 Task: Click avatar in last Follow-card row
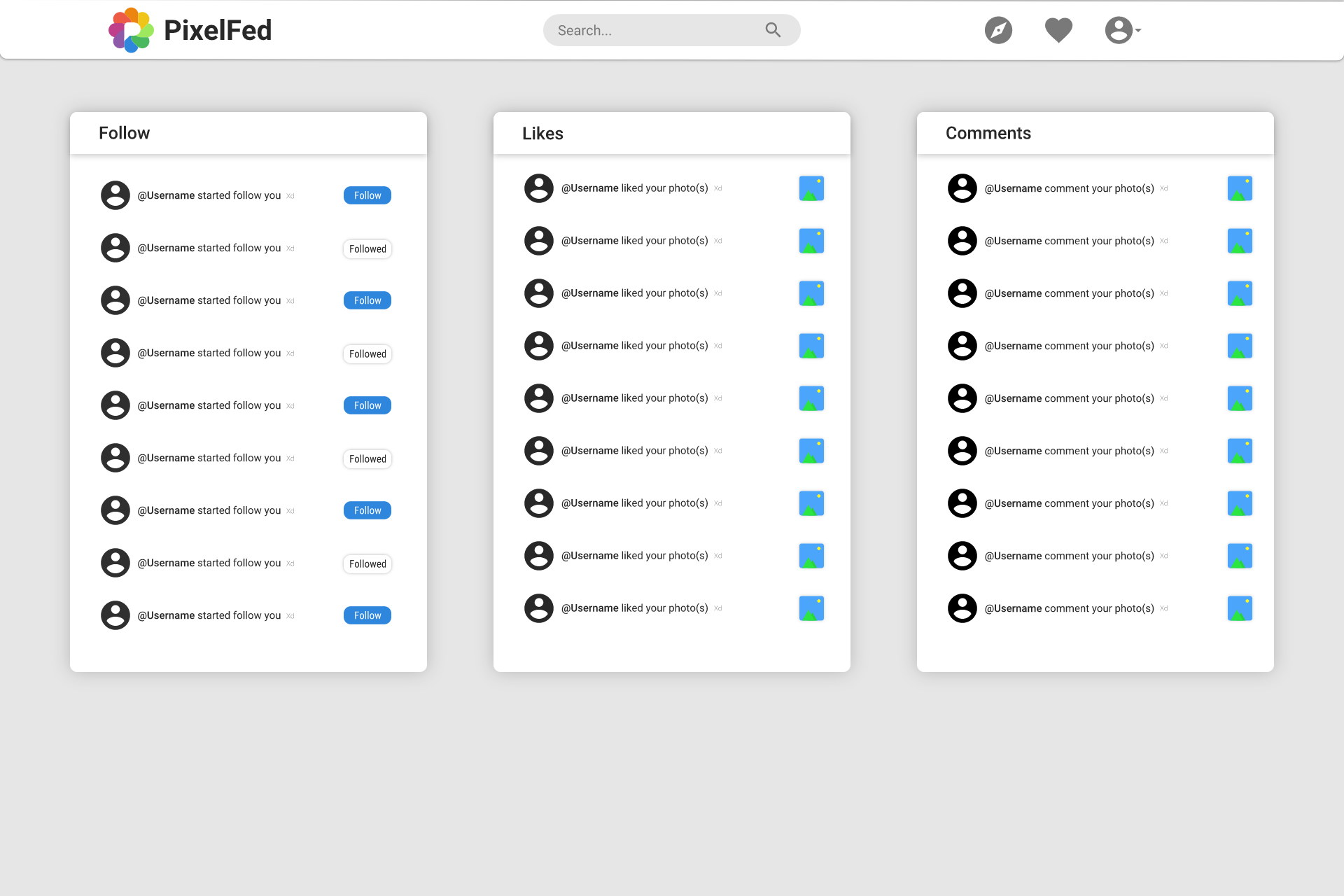pos(115,615)
